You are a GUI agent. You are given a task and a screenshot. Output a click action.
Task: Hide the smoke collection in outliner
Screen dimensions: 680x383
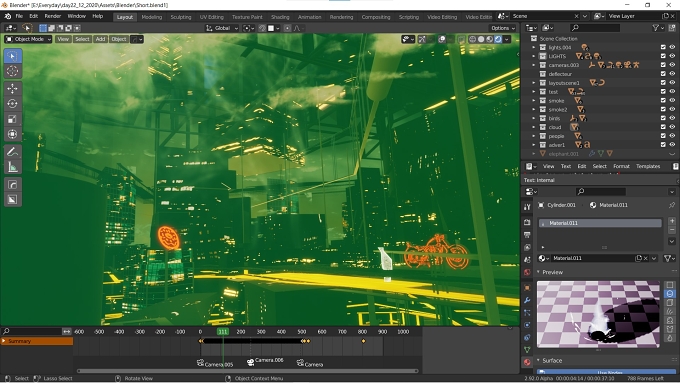[x=672, y=101]
